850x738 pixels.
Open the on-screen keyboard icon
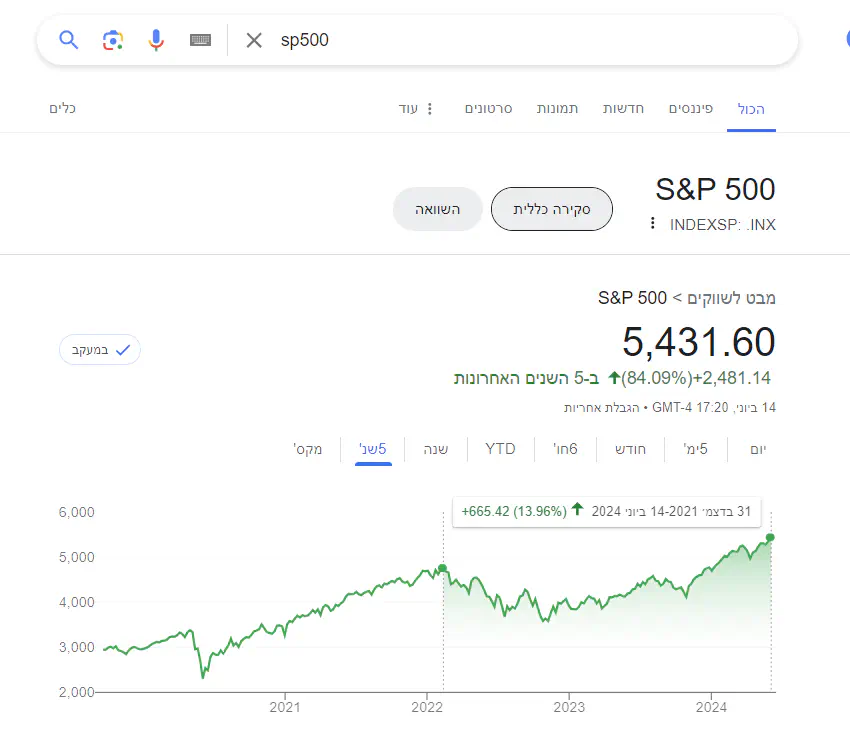[x=201, y=40]
